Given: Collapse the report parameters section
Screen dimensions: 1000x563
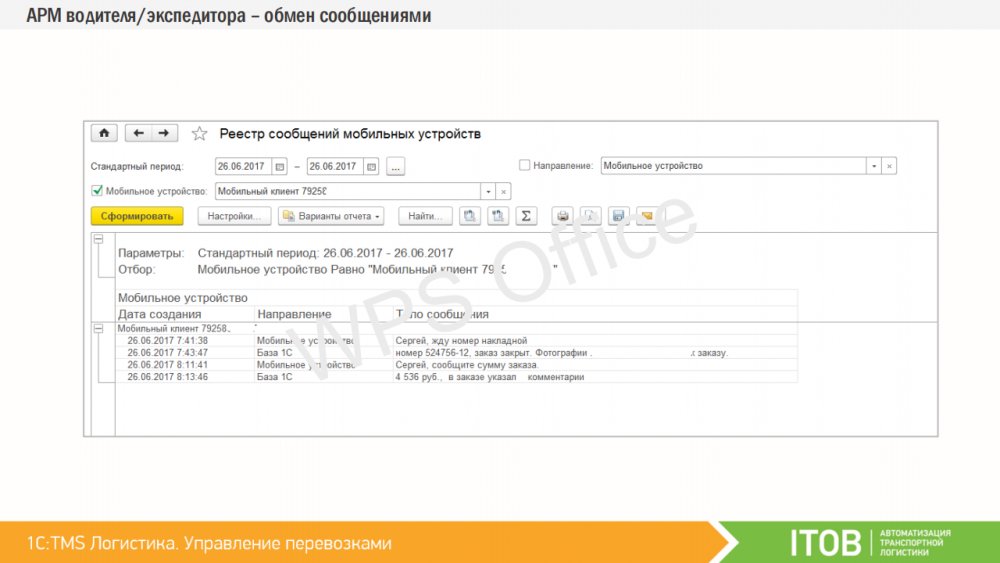Looking at the screenshot, I should click(98, 240).
